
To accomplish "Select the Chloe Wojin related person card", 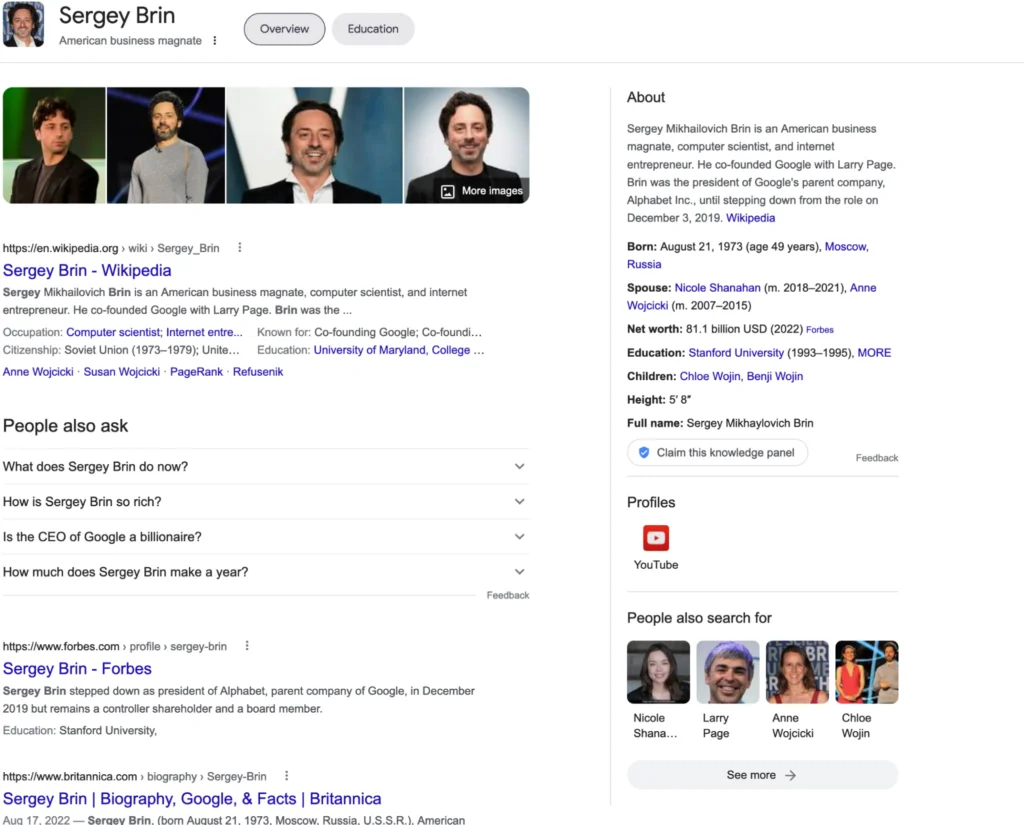I will (x=867, y=690).
